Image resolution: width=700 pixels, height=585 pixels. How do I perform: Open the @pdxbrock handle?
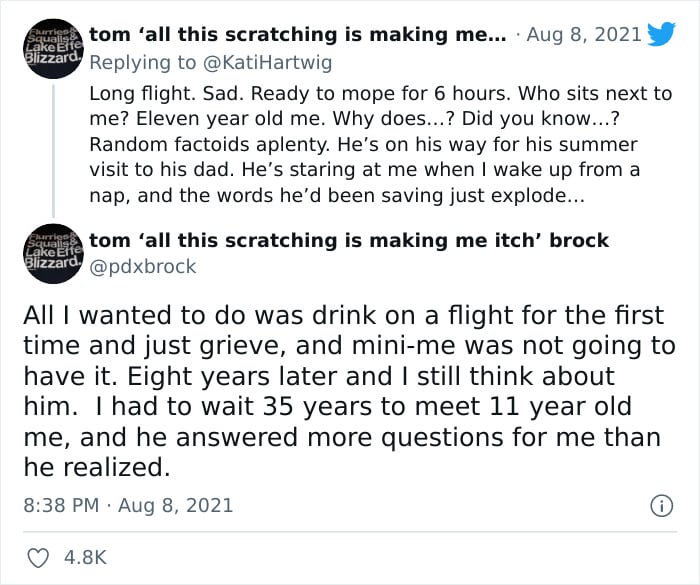[143, 267]
